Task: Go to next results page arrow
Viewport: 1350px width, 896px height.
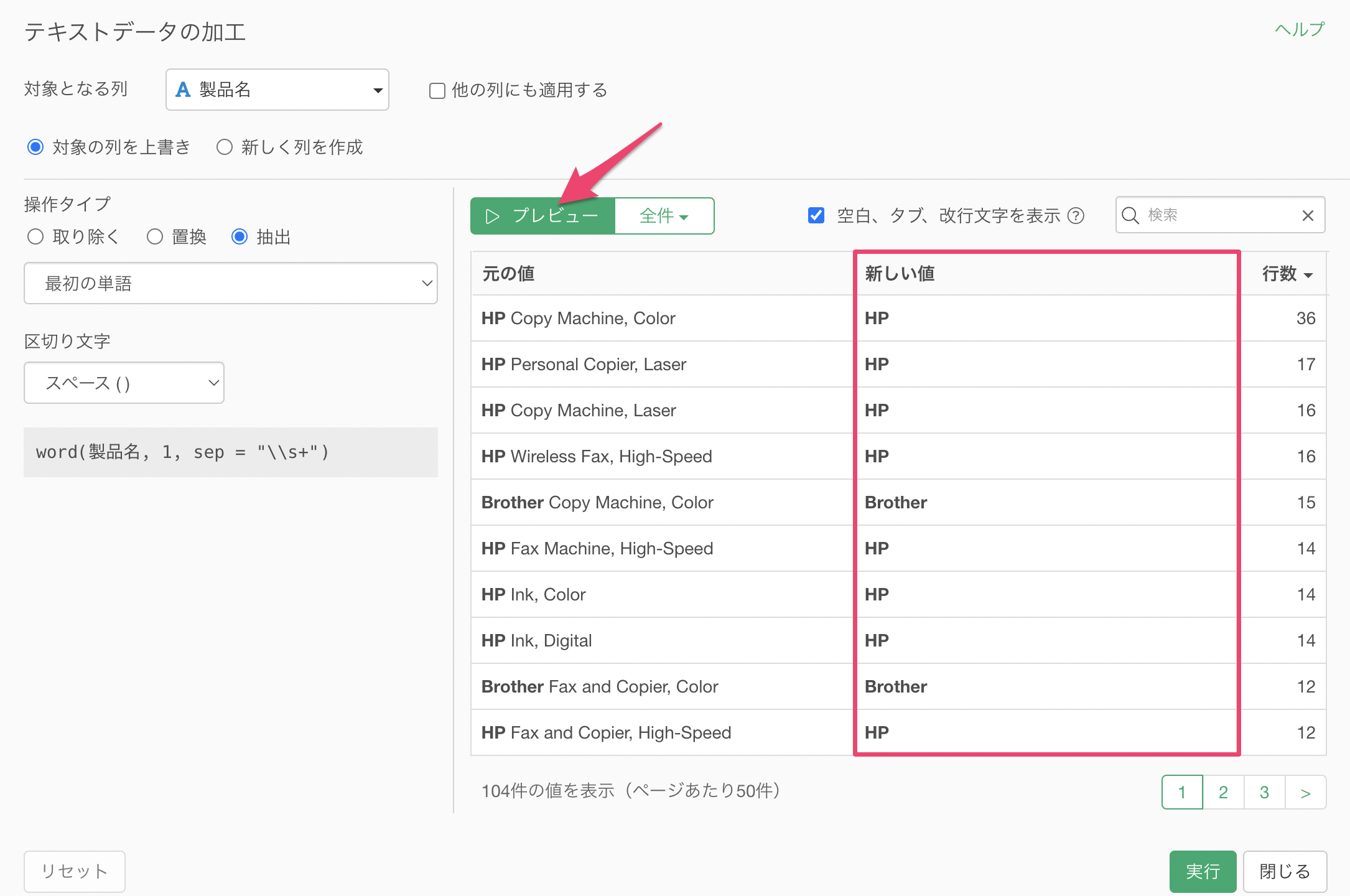Action: 1305,792
